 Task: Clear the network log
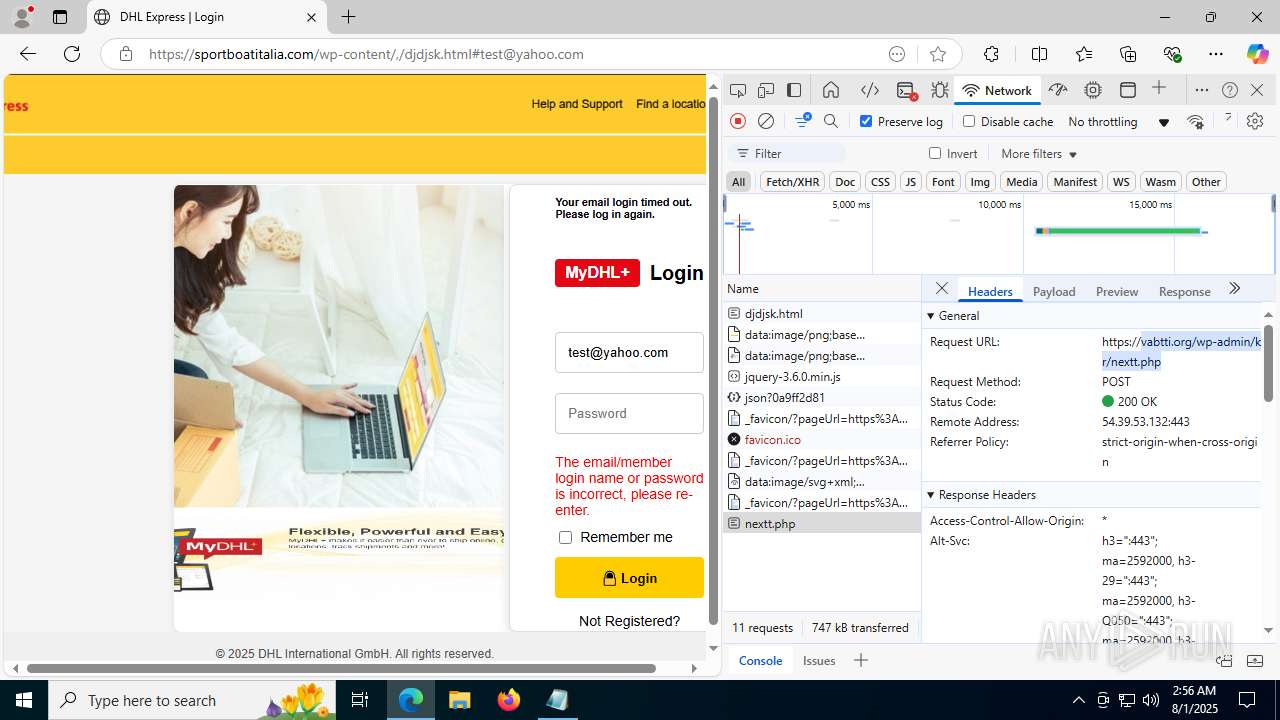tap(766, 121)
